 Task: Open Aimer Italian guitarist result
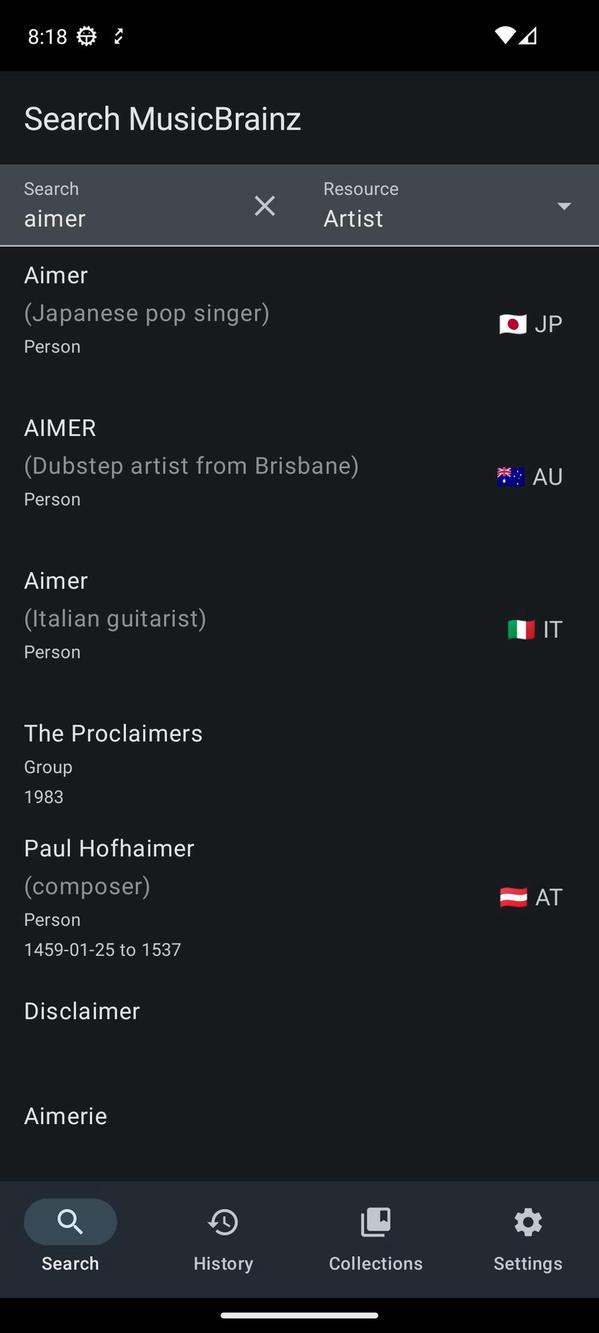tap(299, 629)
